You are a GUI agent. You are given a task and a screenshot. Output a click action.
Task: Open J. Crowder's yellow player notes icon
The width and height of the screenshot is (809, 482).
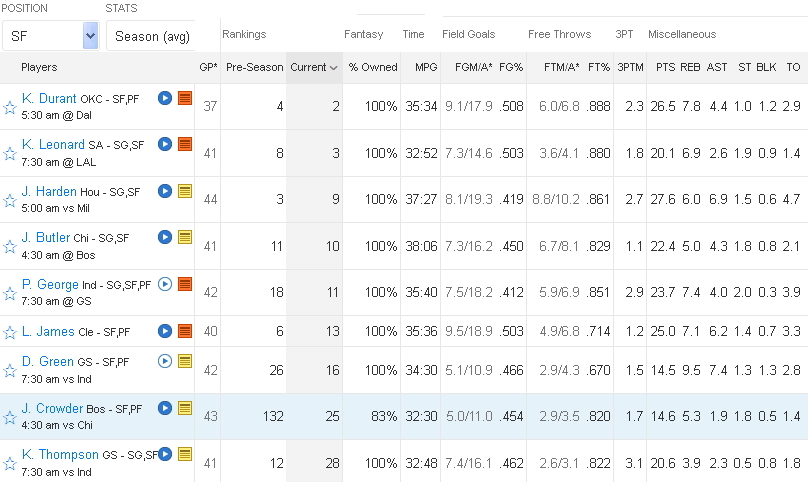tap(184, 408)
